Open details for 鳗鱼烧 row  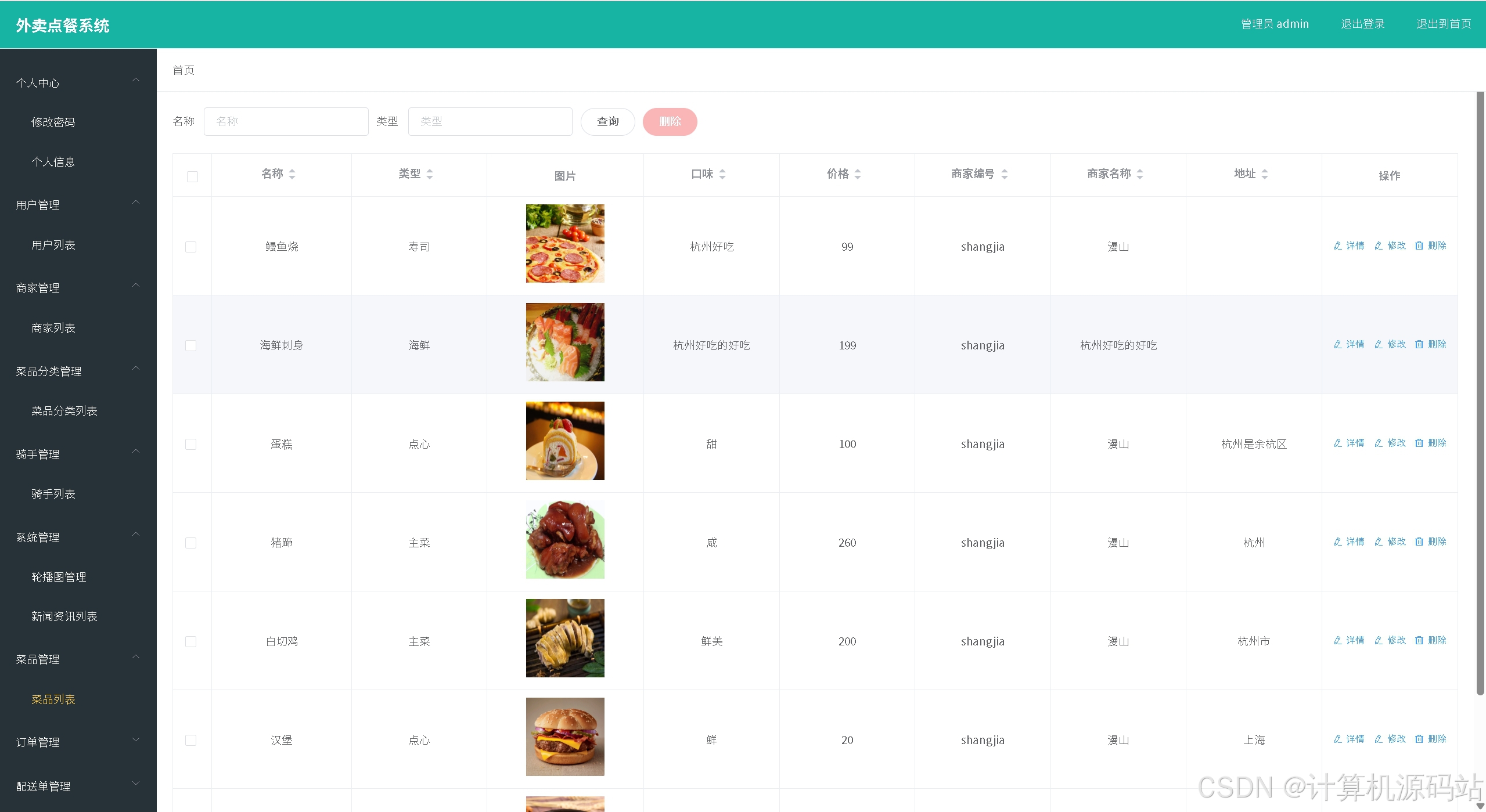coord(1349,246)
